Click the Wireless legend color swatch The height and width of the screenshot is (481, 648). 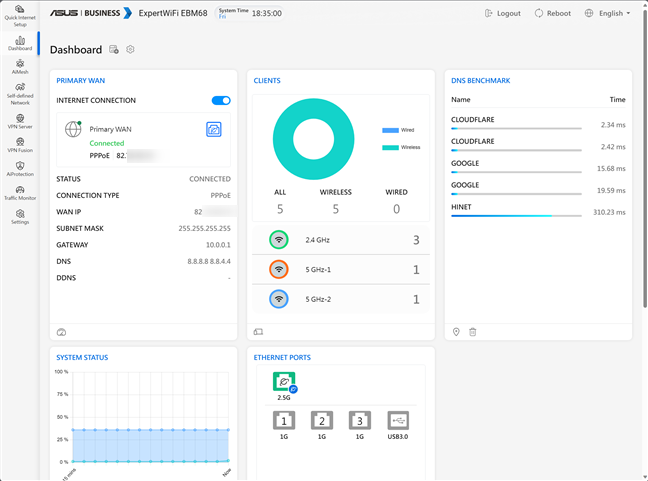tap(390, 148)
